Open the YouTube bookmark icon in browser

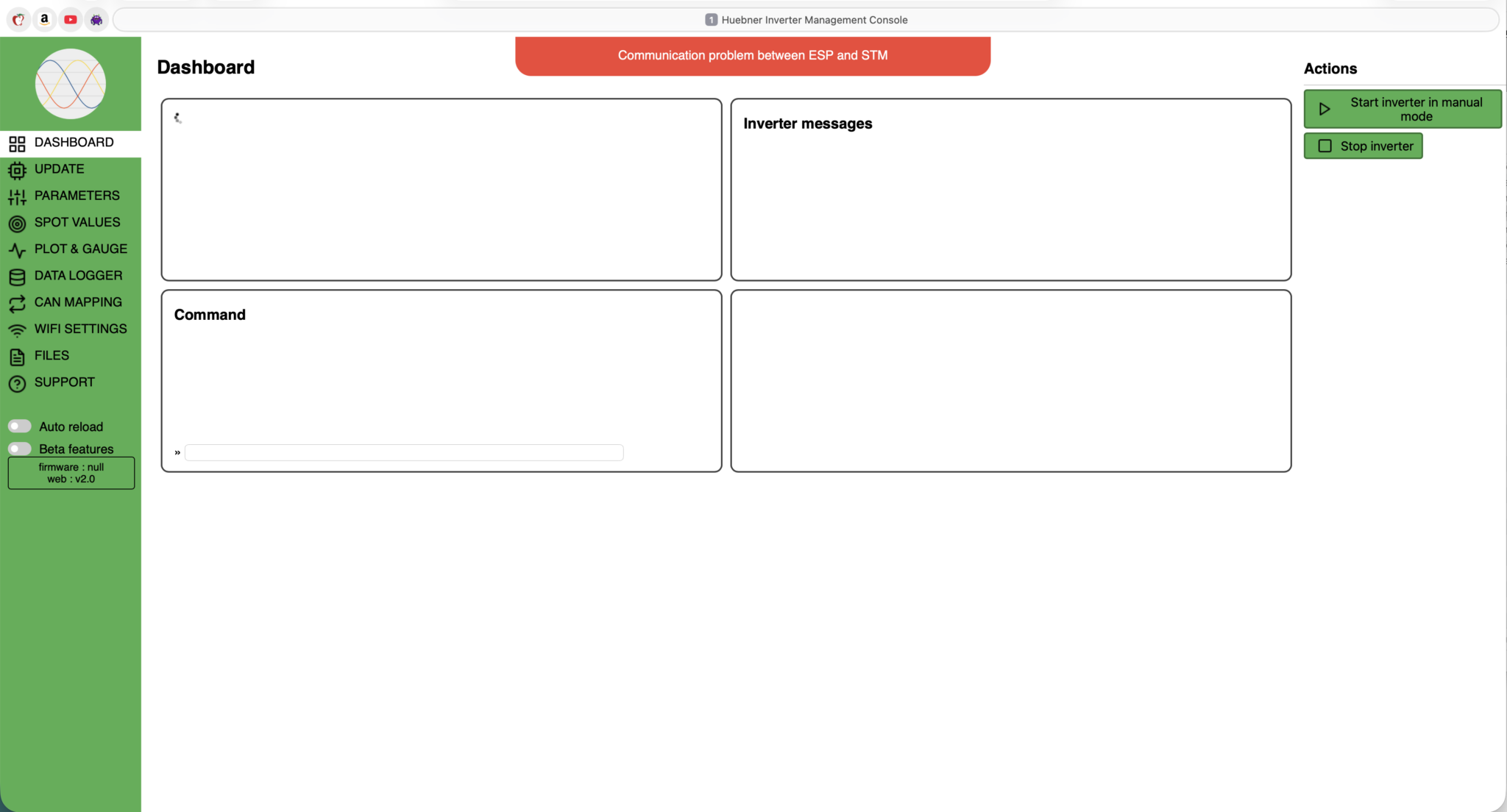(x=71, y=20)
